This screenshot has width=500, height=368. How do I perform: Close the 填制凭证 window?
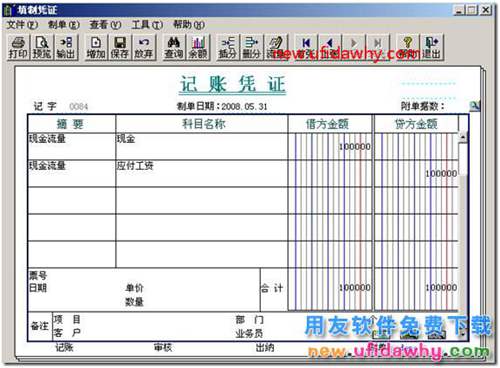(486, 10)
